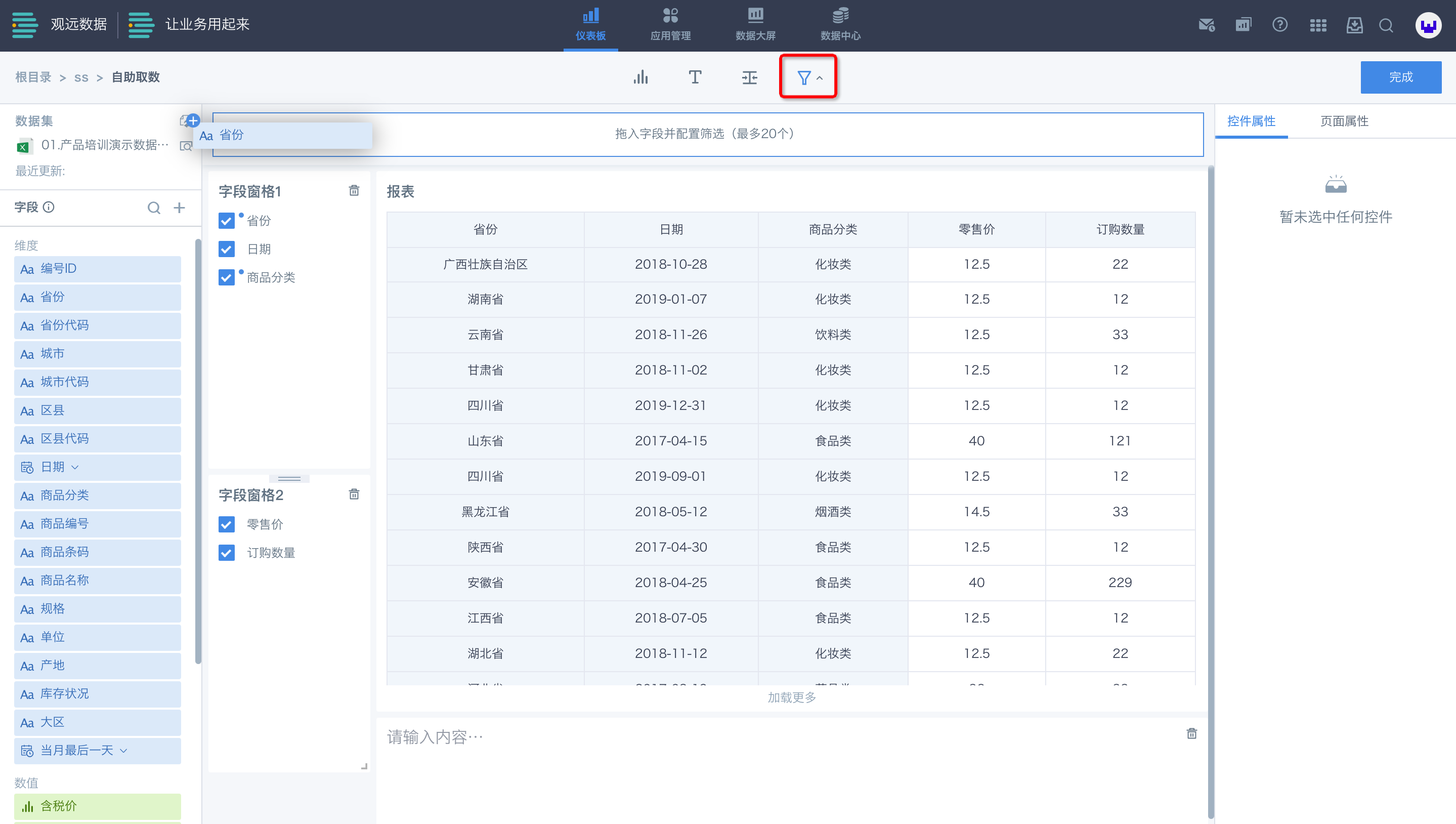Screen dimensions: 1456x824
Task: Collapse the filter dropdown caret in toolbar
Action: 819,78
